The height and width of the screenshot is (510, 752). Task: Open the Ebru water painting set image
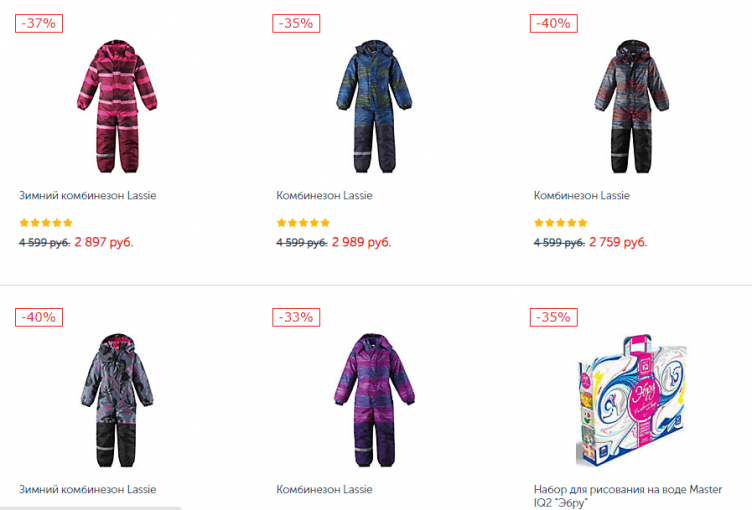[x=632, y=401]
